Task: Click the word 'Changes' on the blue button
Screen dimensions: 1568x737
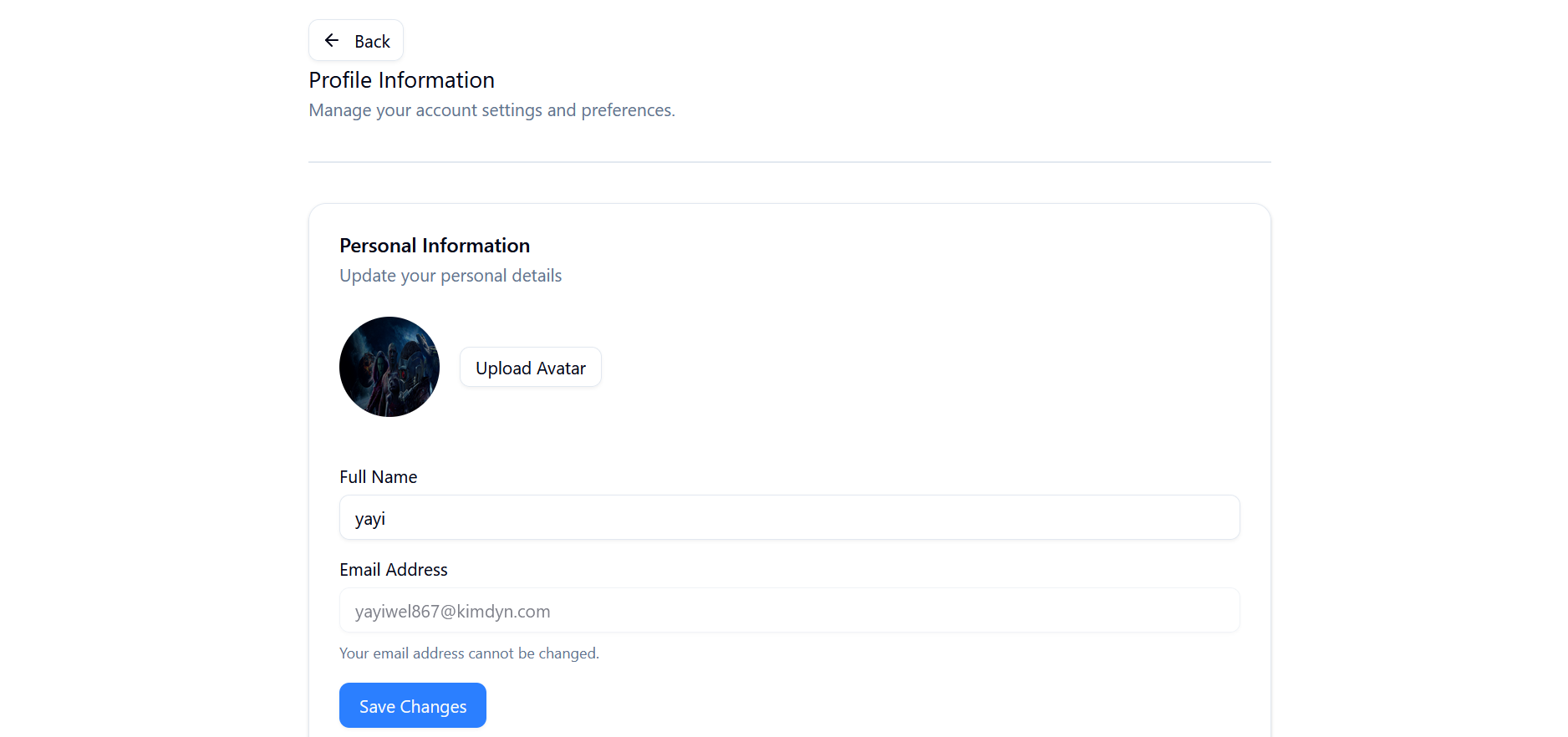Action: pyautogui.click(x=434, y=707)
